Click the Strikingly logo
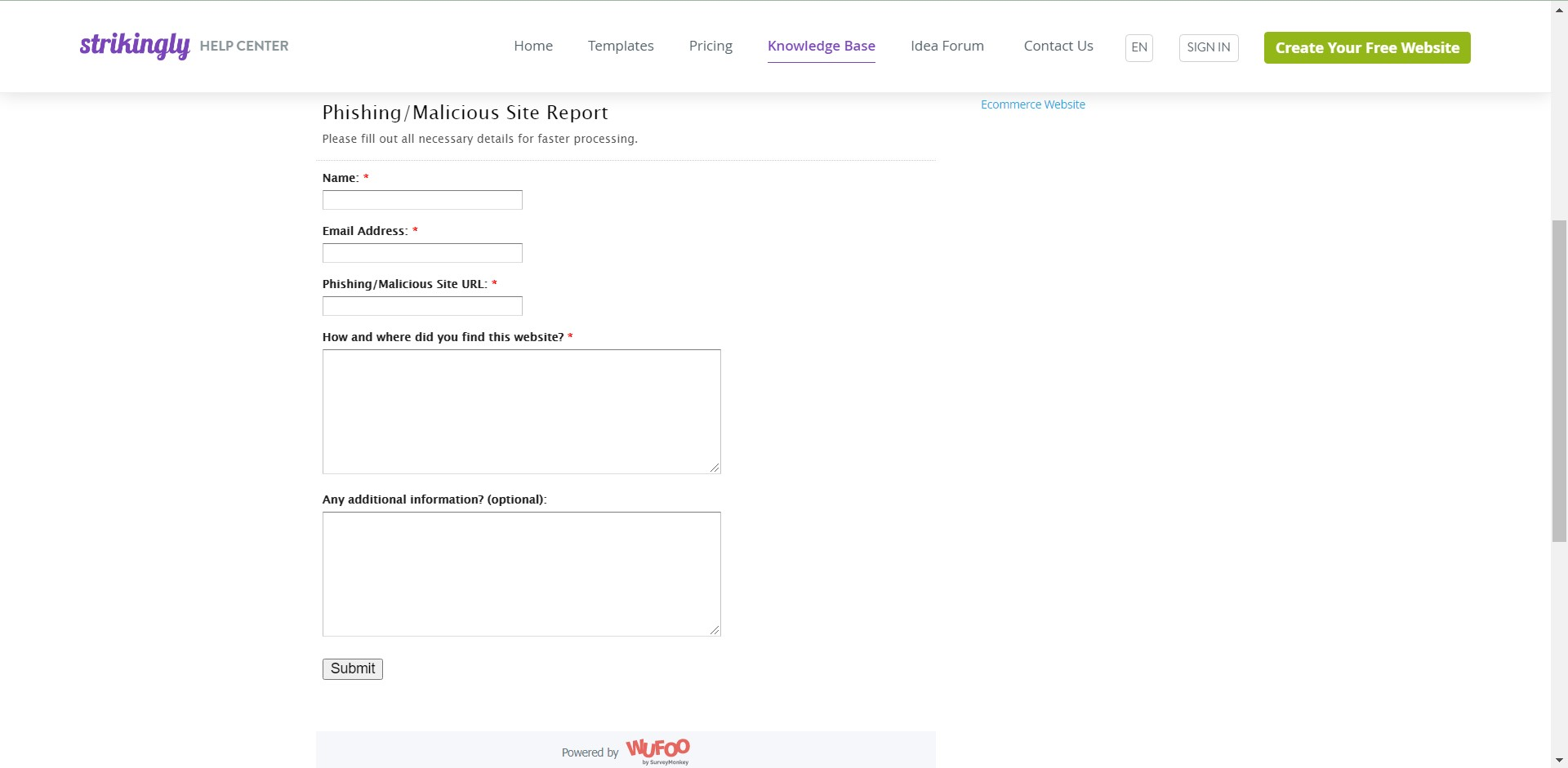 click(x=135, y=47)
